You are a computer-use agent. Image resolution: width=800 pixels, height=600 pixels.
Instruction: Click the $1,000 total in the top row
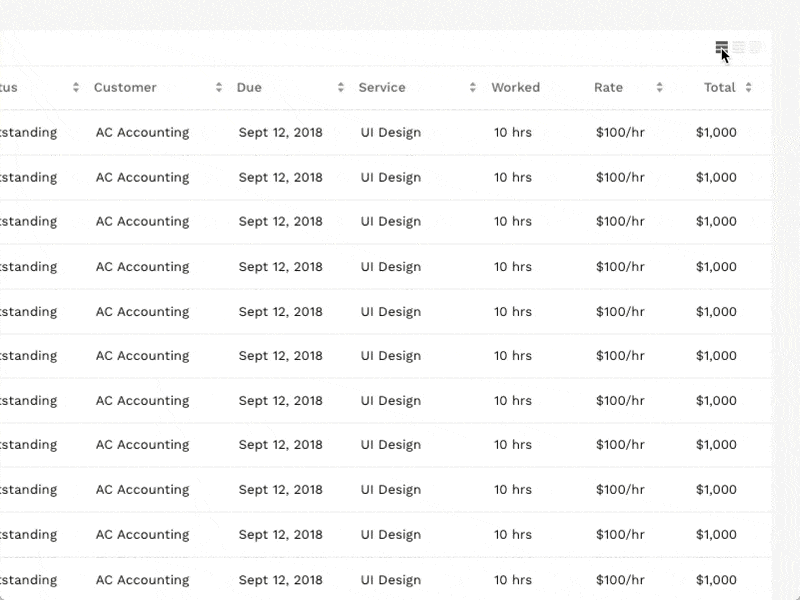tap(714, 132)
